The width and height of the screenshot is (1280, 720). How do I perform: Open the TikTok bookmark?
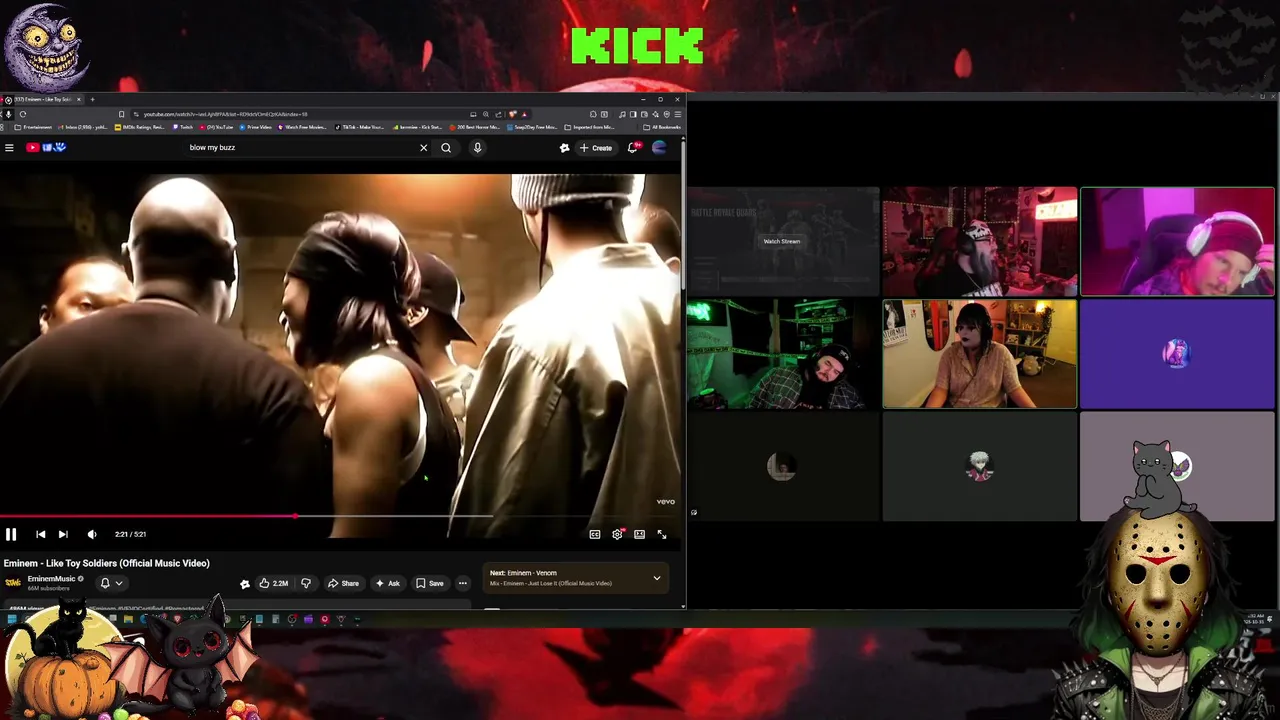361,127
